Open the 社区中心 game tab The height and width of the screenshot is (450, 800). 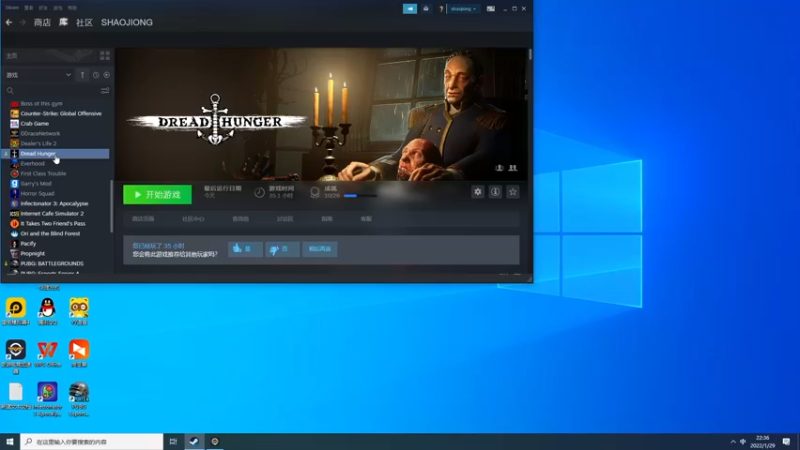[193, 219]
